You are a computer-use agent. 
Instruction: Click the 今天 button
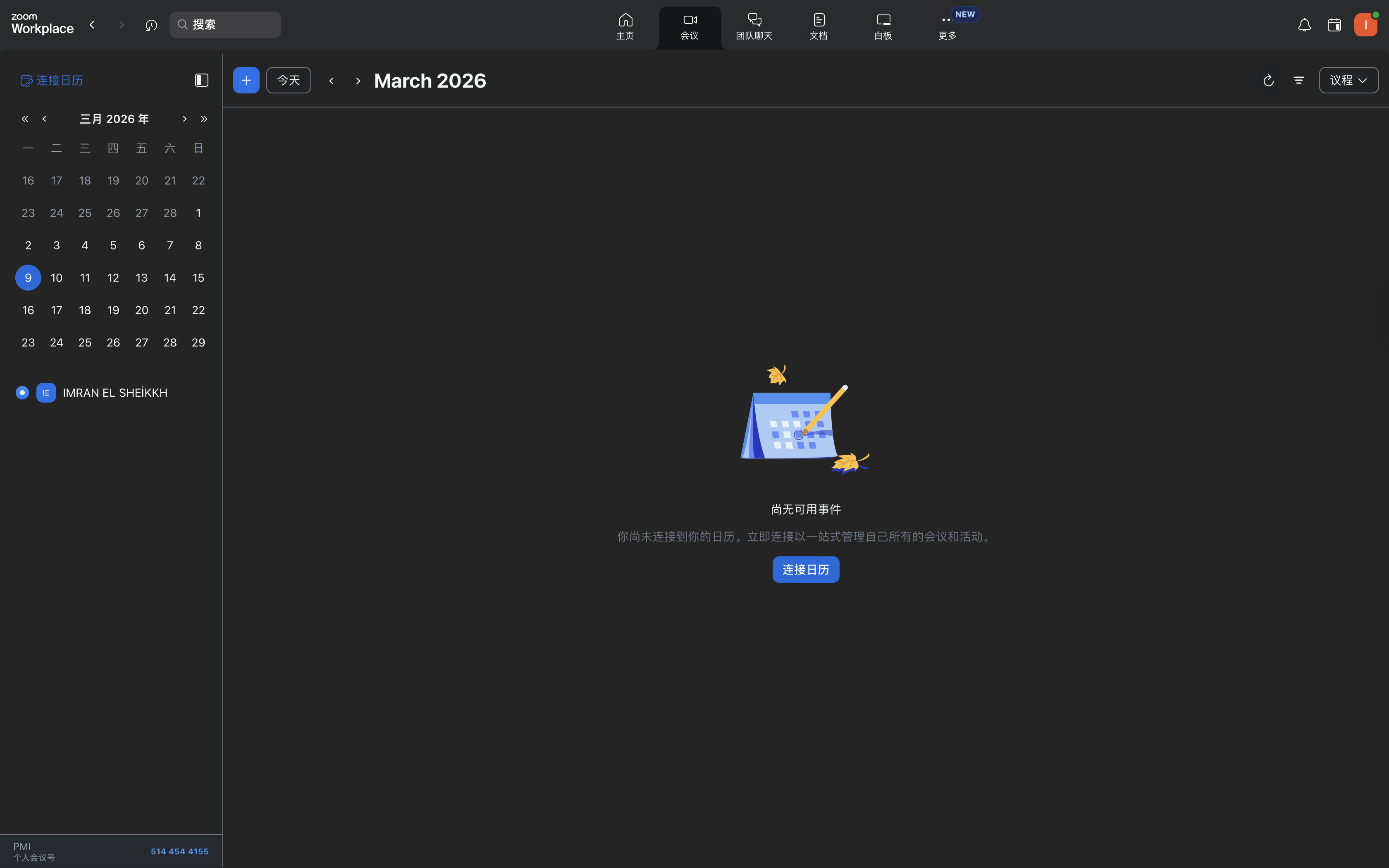288,80
